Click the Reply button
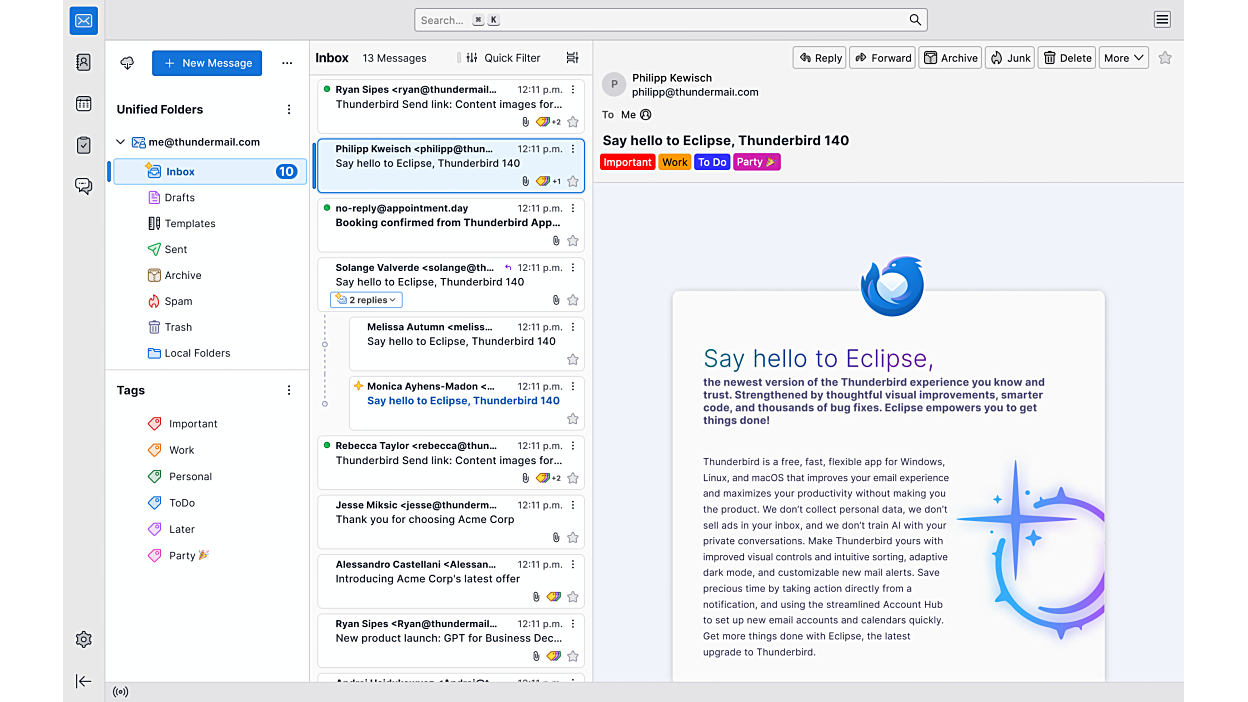 point(819,58)
